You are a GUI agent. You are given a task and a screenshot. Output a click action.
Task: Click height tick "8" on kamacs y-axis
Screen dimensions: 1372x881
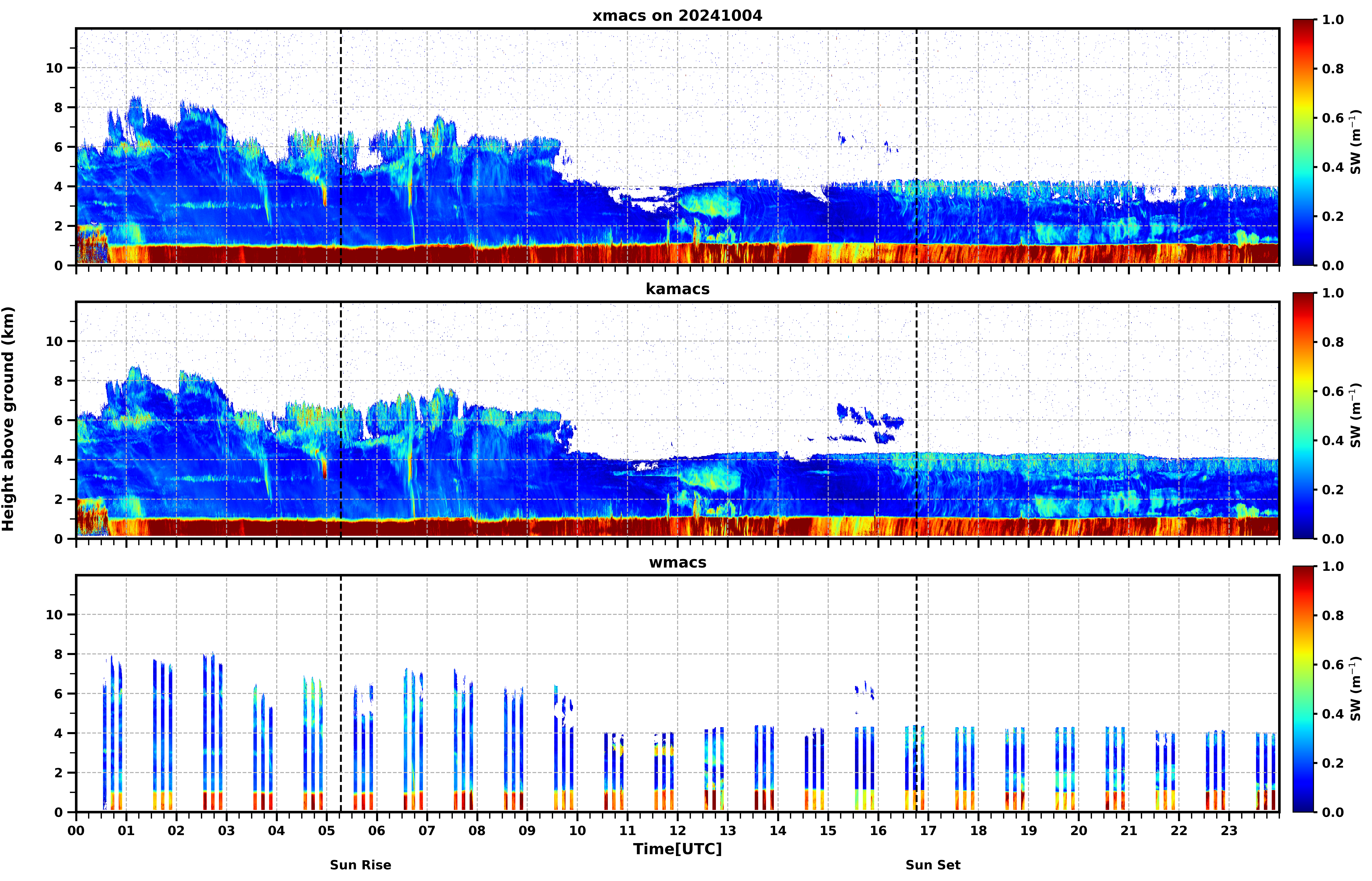[x=58, y=381]
